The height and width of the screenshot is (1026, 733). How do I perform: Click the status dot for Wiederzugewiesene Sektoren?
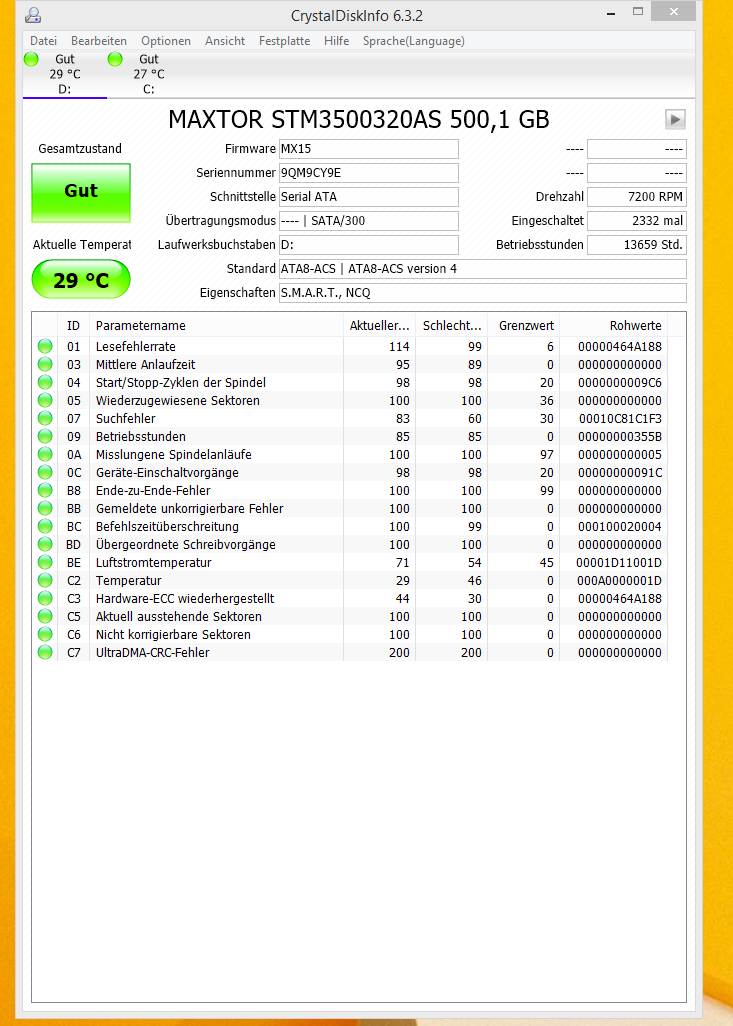(x=45, y=400)
